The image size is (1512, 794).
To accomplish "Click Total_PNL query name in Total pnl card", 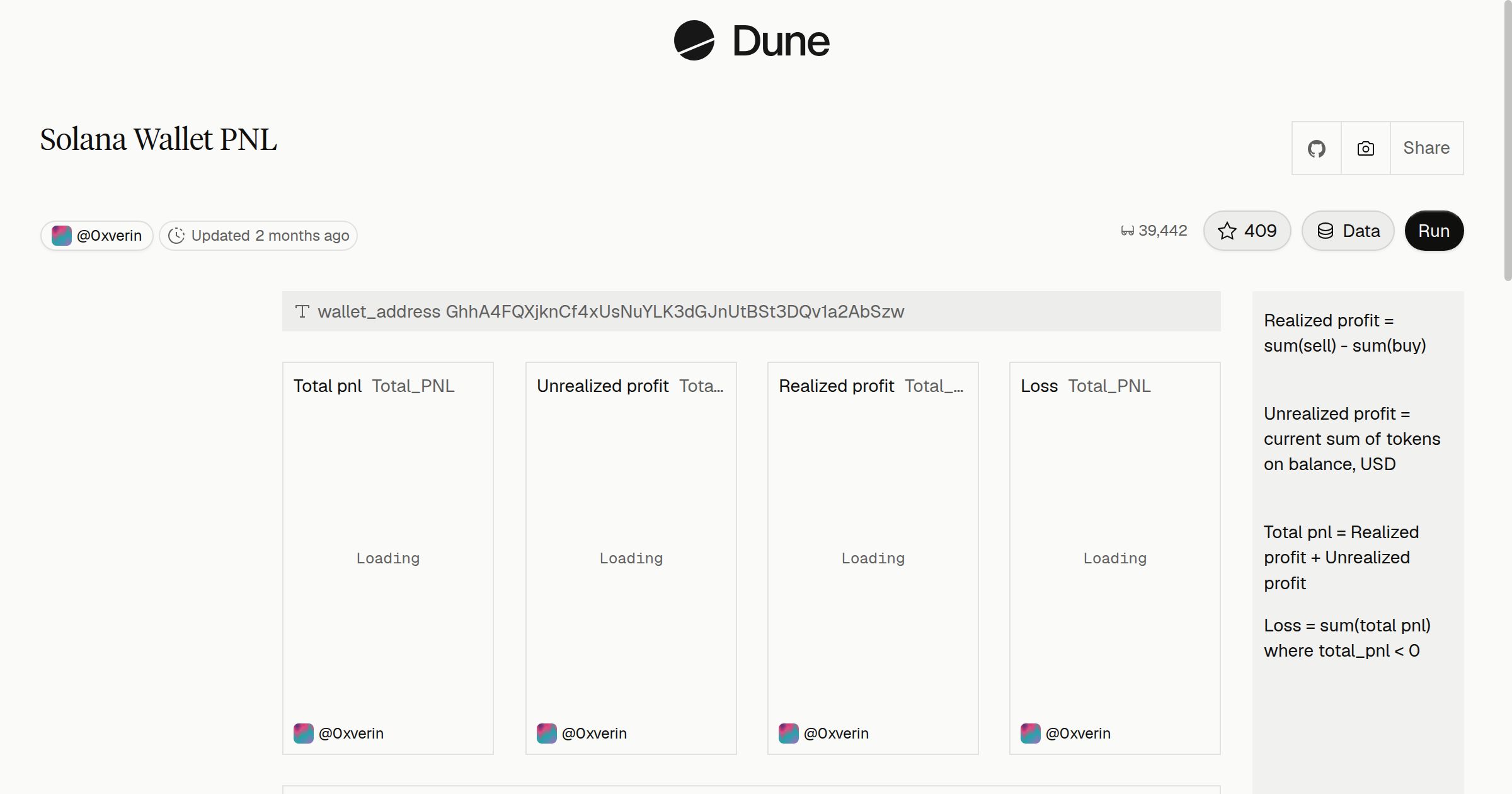I will [413, 386].
